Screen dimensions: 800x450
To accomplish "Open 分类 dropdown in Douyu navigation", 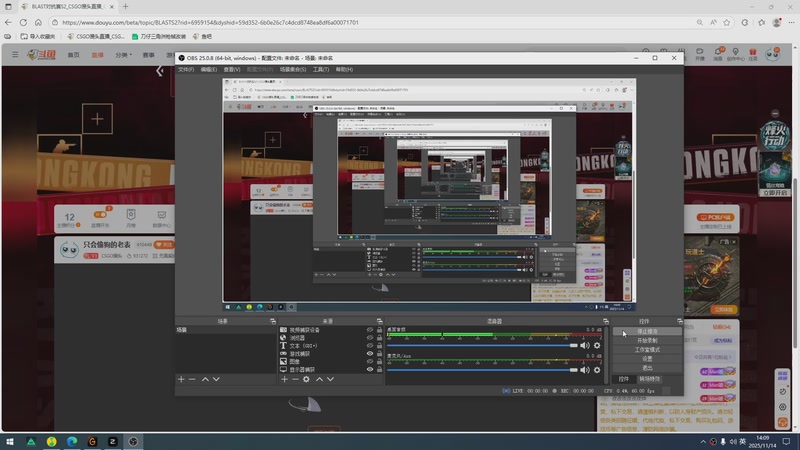I will (124, 55).
